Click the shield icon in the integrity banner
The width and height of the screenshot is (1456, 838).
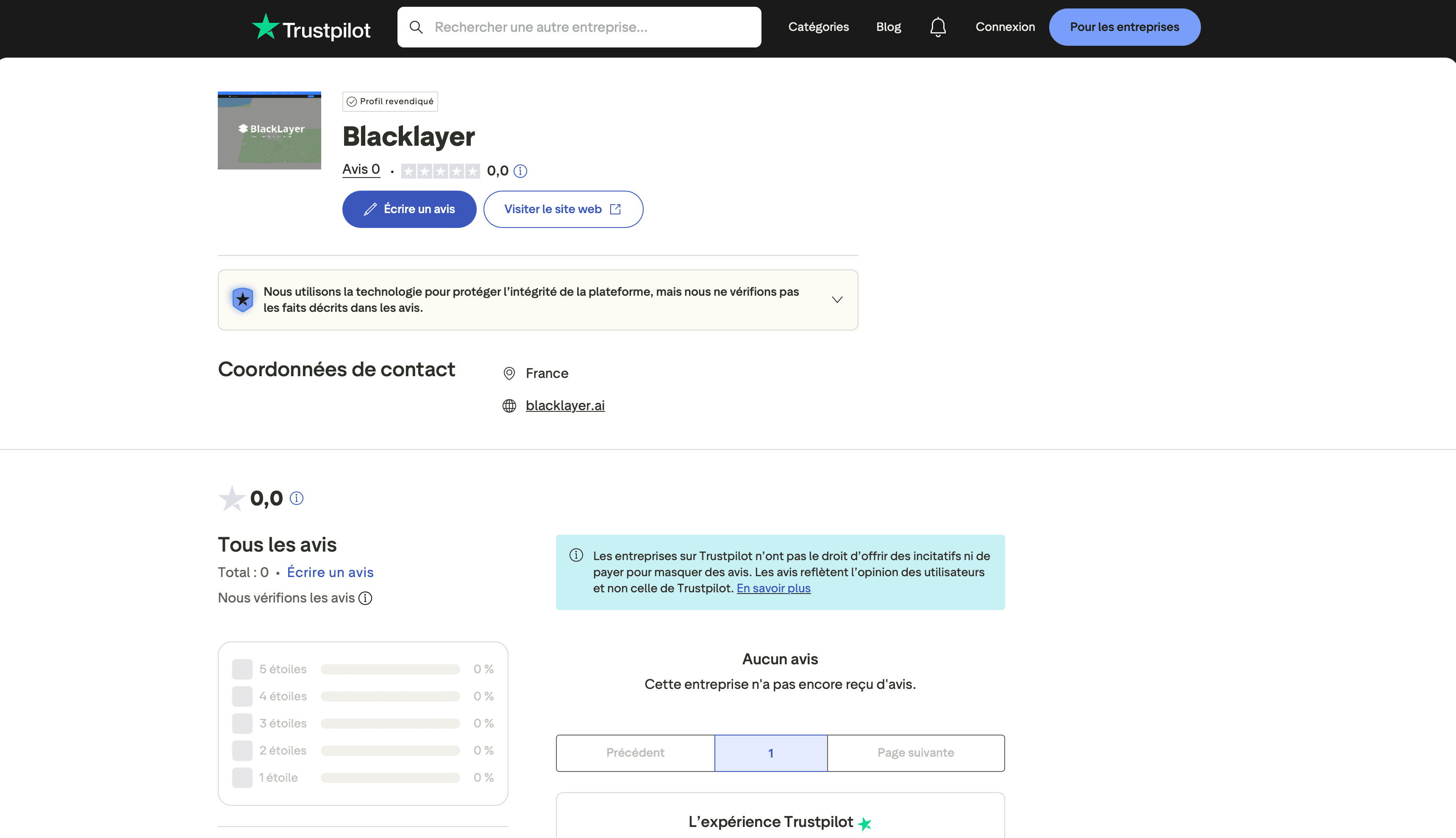click(x=242, y=299)
